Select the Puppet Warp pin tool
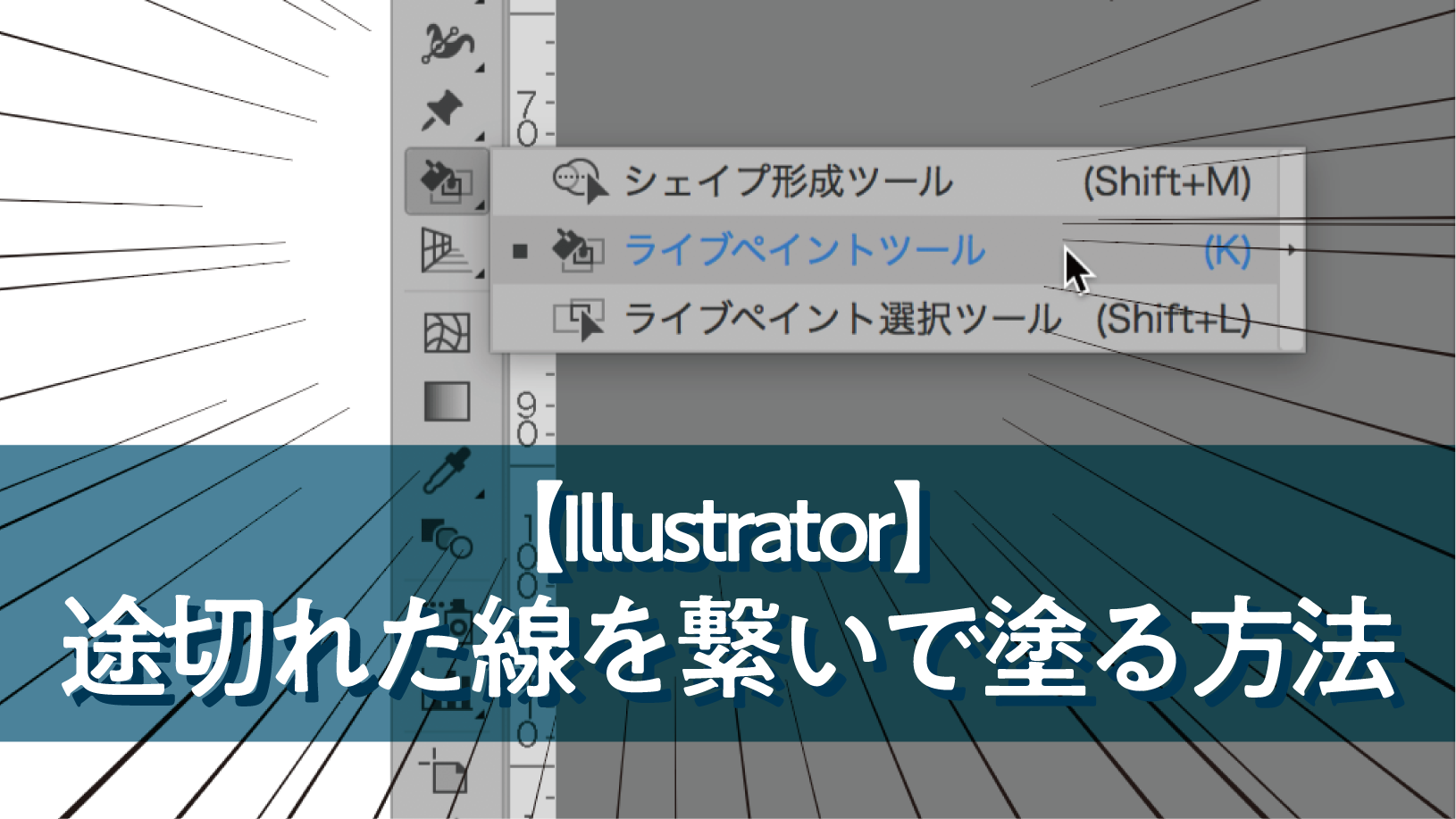1456x819 pixels. pos(443,110)
